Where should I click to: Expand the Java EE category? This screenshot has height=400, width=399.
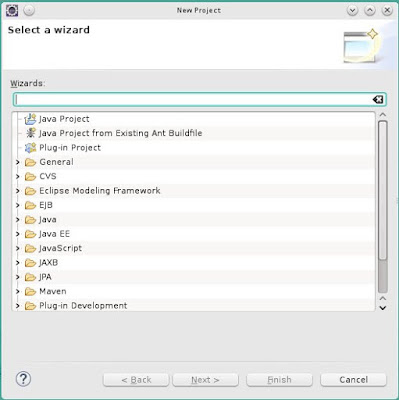click(18, 234)
